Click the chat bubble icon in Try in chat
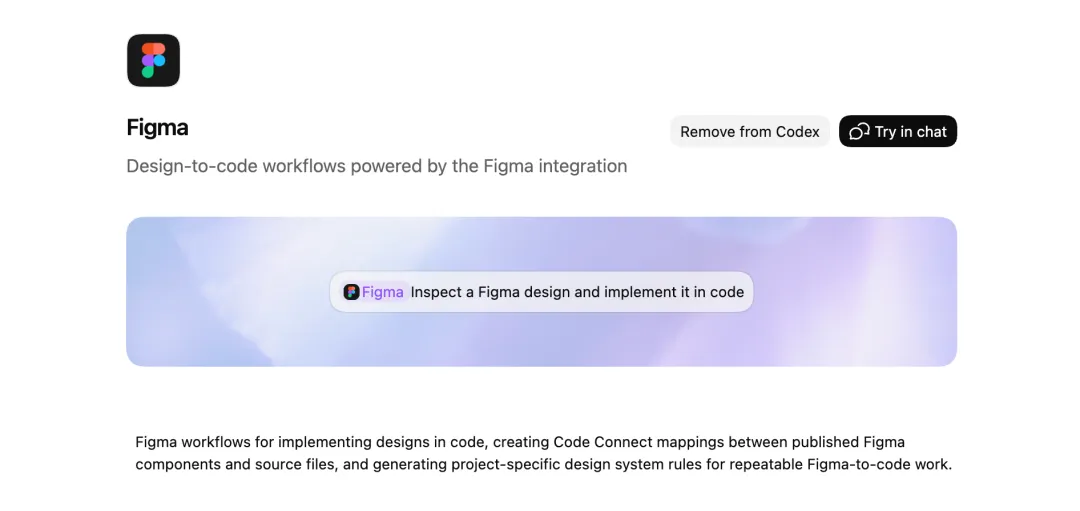 pos(859,132)
